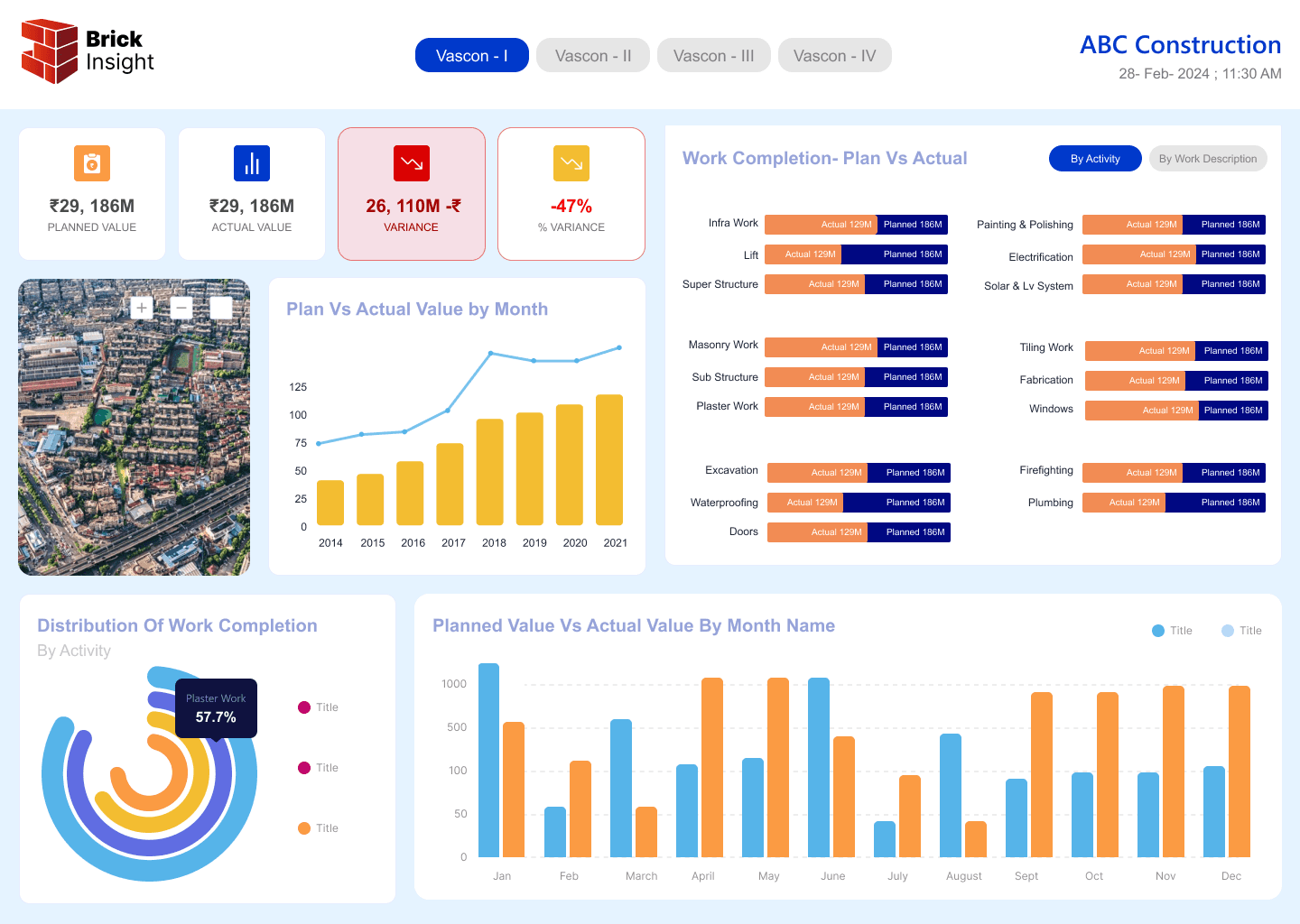Click the Super Structure Planned 186M bar
1300x924 pixels.
pos(906,284)
